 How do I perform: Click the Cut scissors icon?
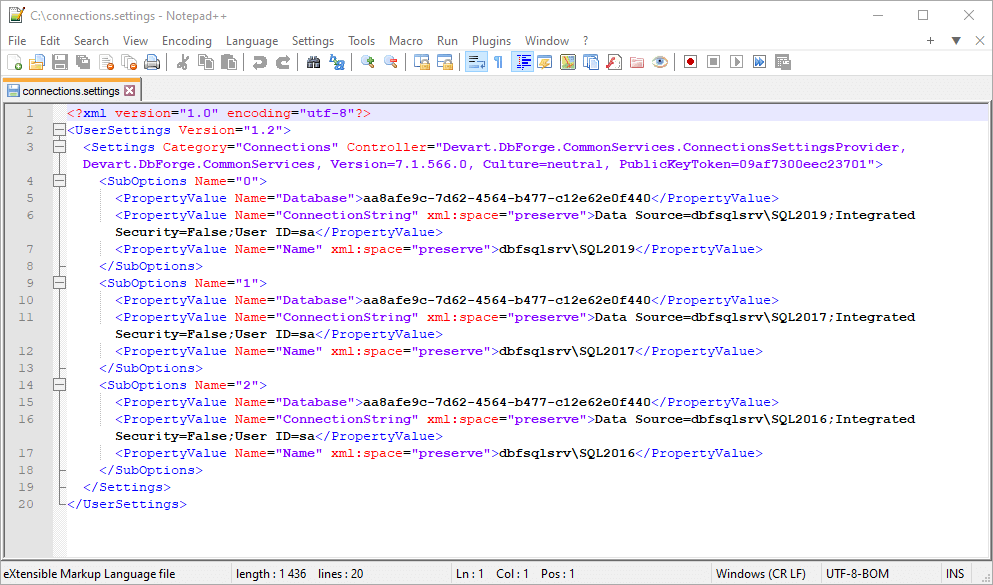pos(182,62)
